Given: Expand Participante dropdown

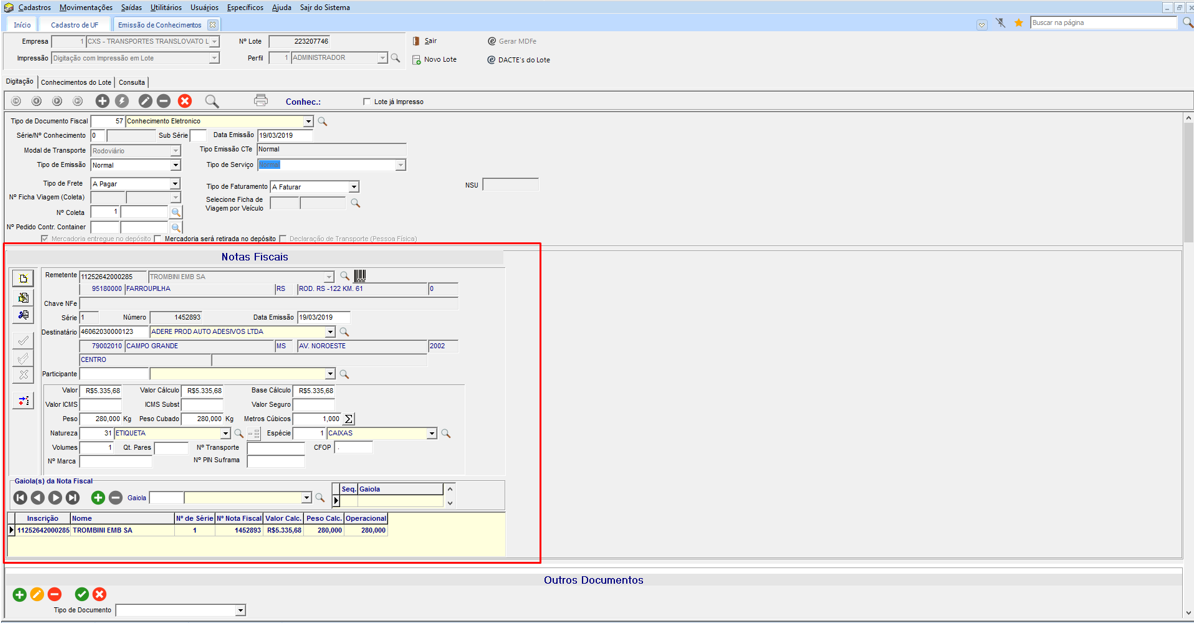Looking at the screenshot, I should point(330,374).
